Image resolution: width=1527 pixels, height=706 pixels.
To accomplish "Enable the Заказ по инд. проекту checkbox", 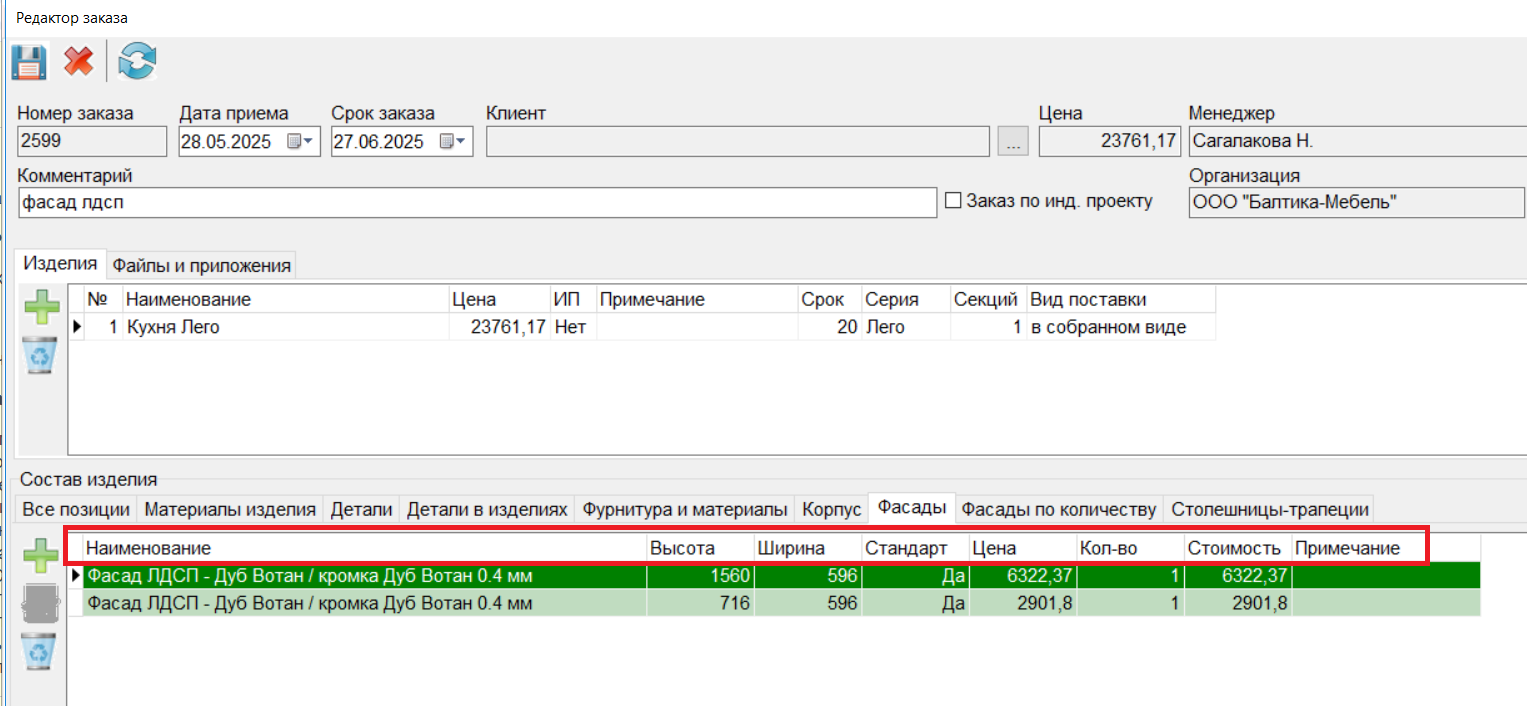I will pyautogui.click(x=953, y=201).
